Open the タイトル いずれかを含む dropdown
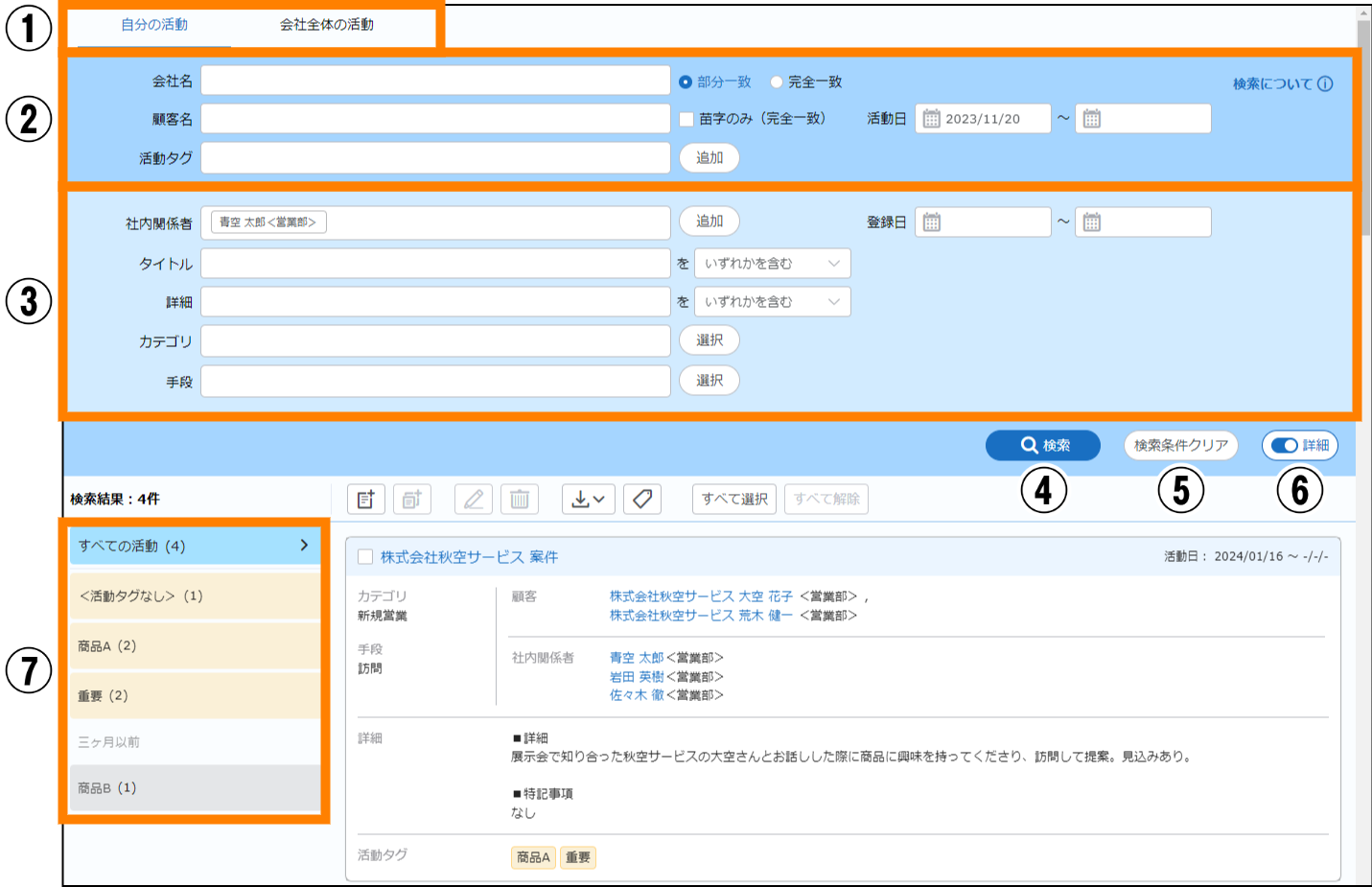1372x887 pixels. (772, 264)
